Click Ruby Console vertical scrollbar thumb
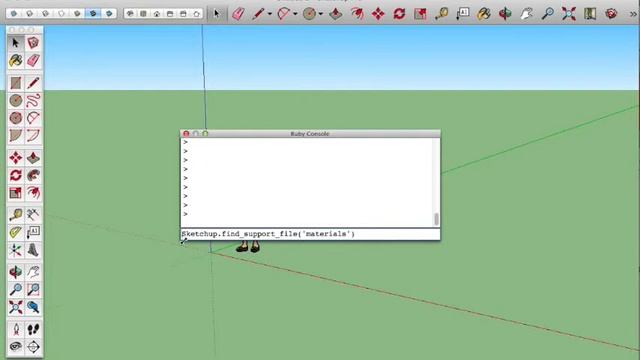This screenshot has height=360, width=640. (x=436, y=219)
